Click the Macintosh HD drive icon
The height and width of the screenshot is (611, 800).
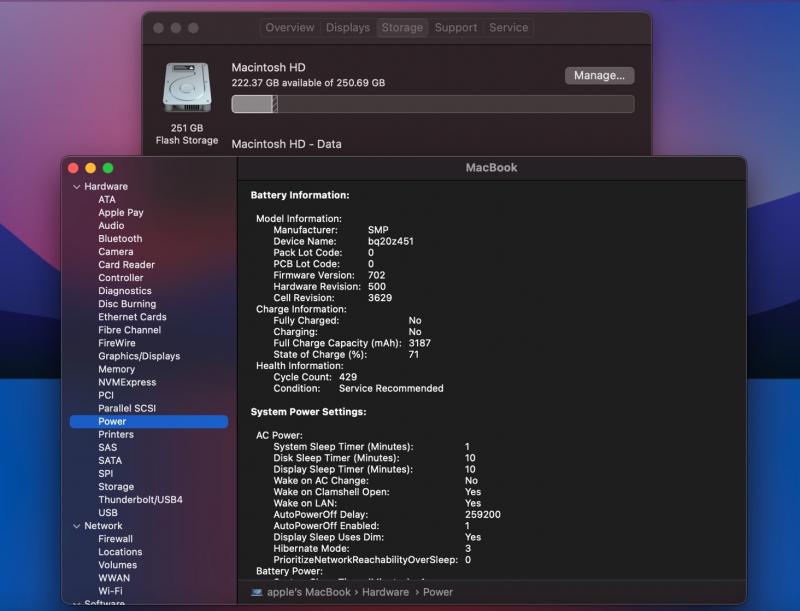pyautogui.click(x=187, y=87)
